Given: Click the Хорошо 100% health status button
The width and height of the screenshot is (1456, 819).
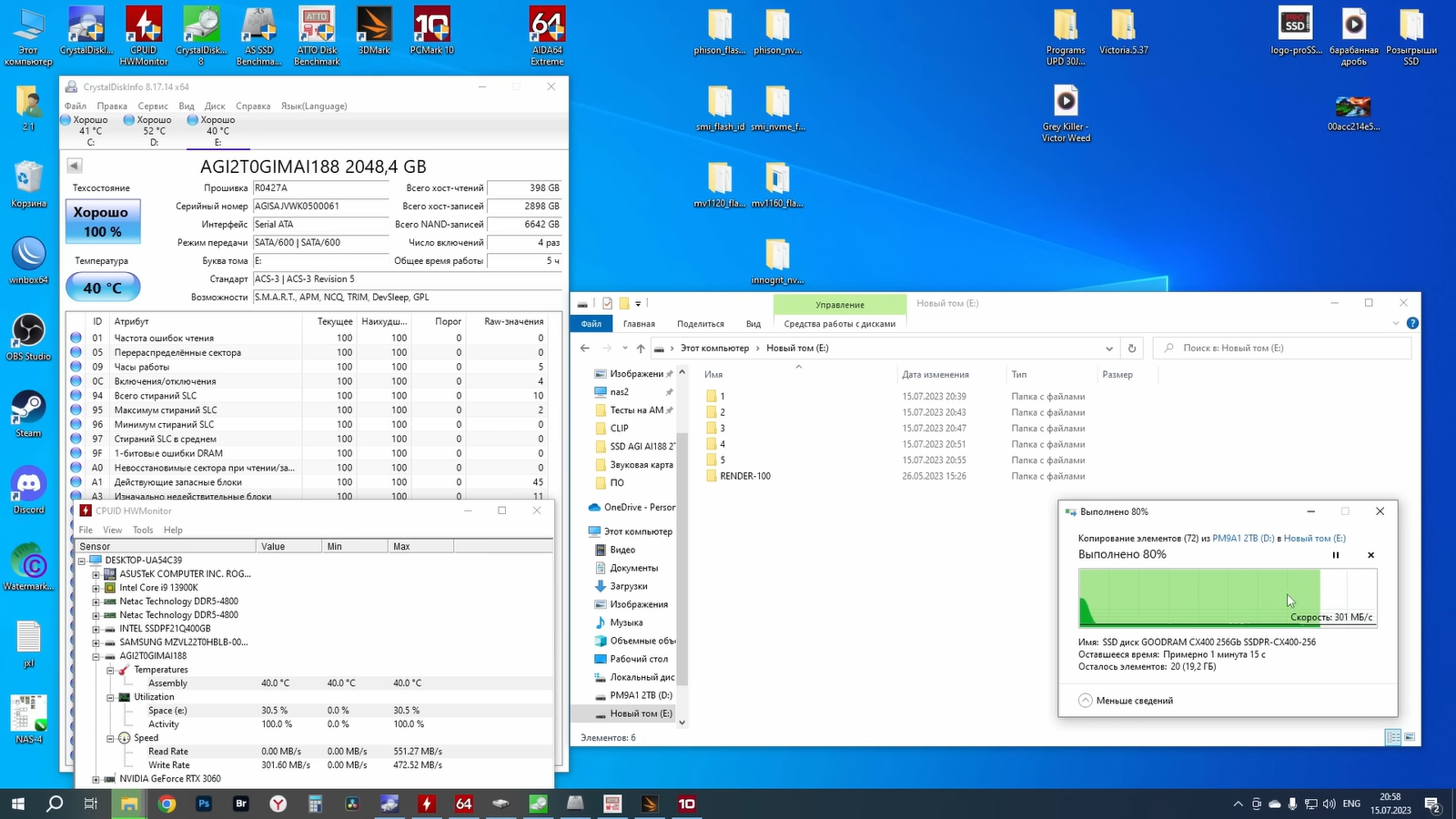Looking at the screenshot, I should tap(103, 222).
